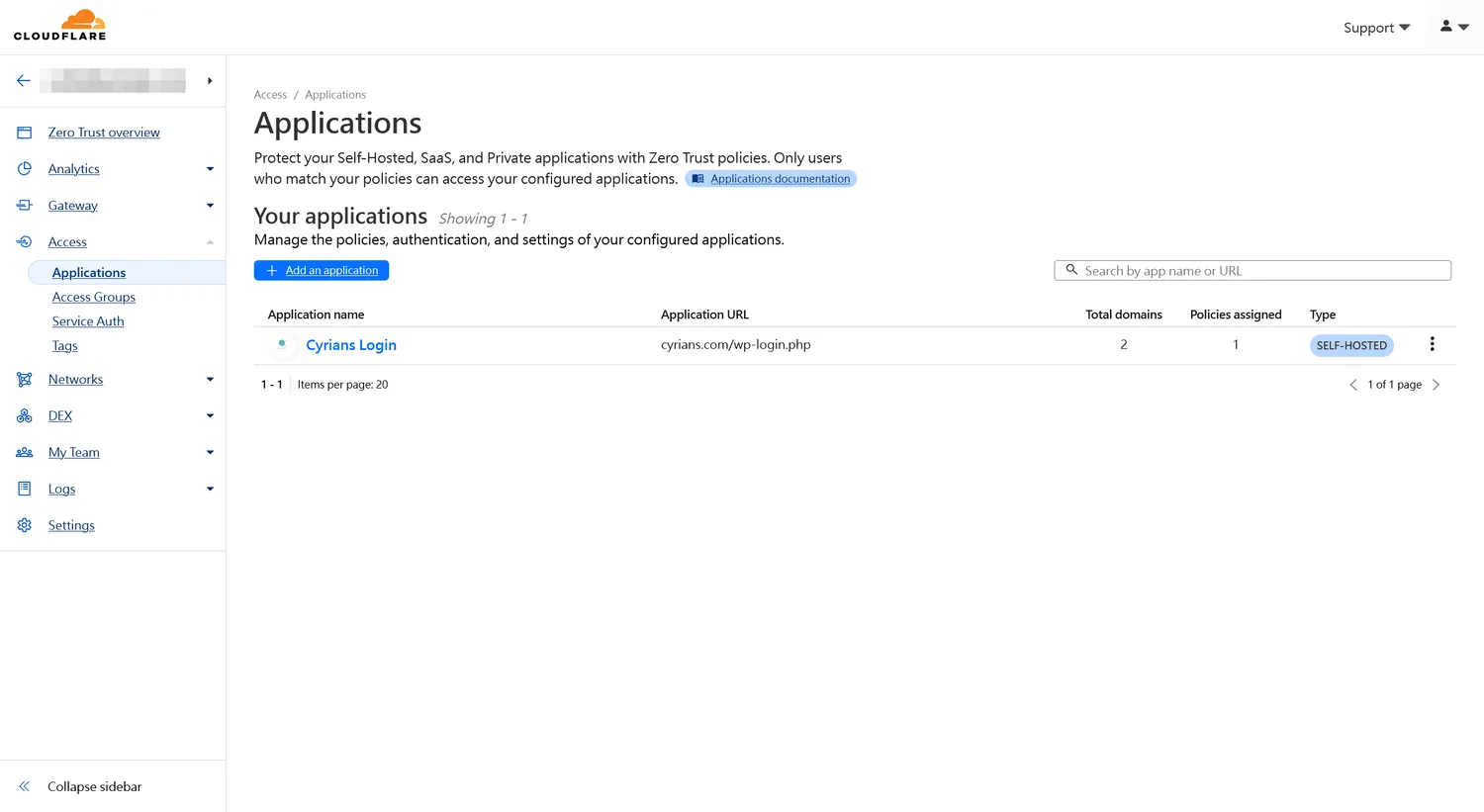Screen dimensions: 1484x812
Task: Open the Support dropdown
Action: coord(1375,28)
